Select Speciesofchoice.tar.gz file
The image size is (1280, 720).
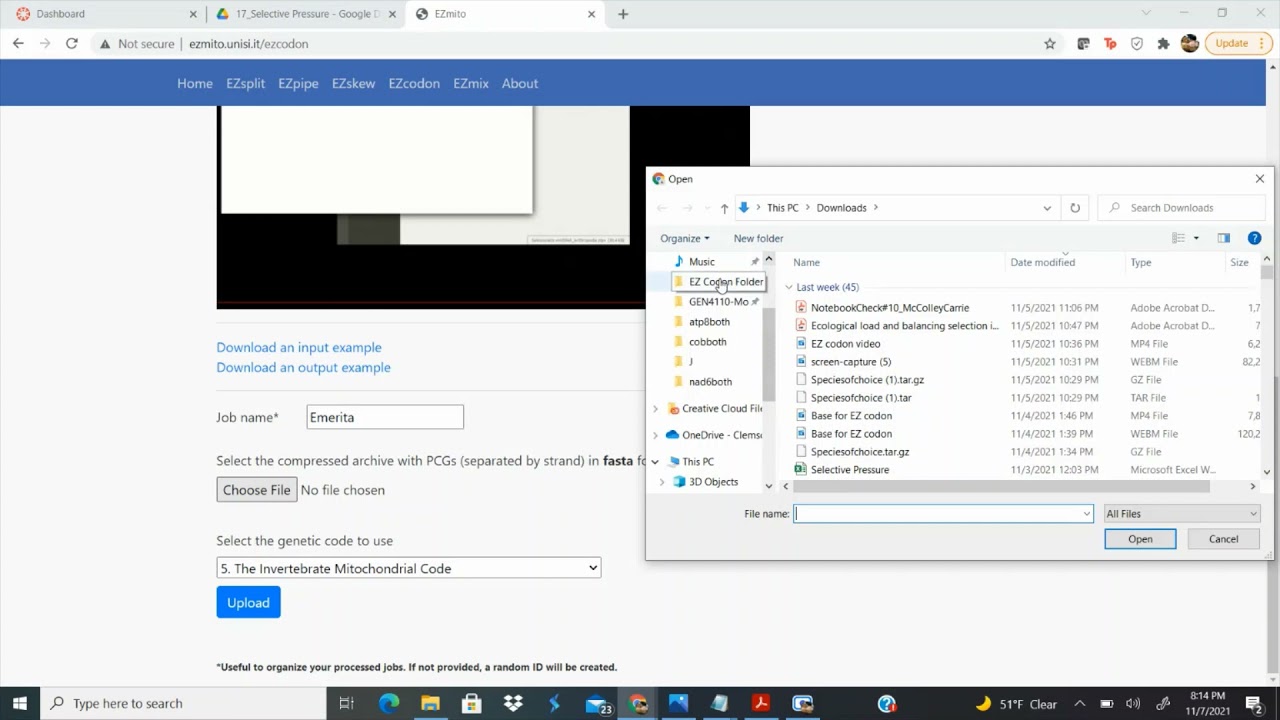click(860, 452)
